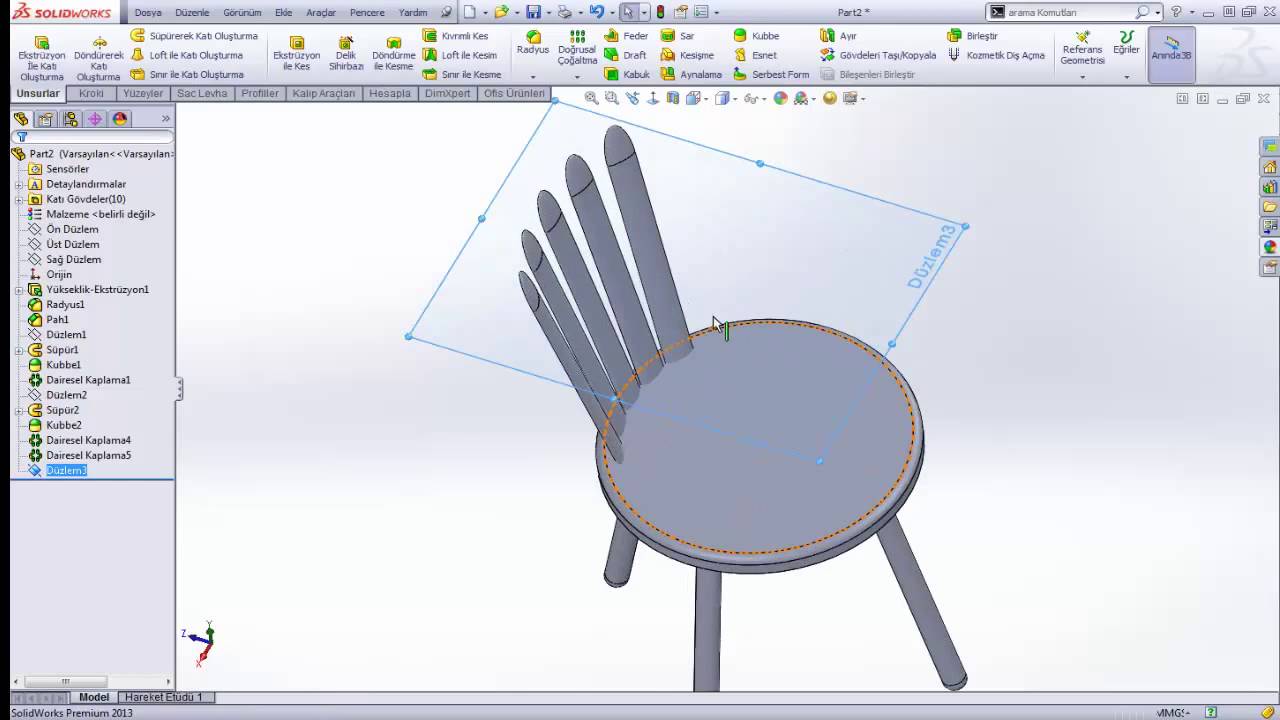1280x720 pixels.
Task: Switch to the Yüzeyler tab
Action: click(143, 93)
